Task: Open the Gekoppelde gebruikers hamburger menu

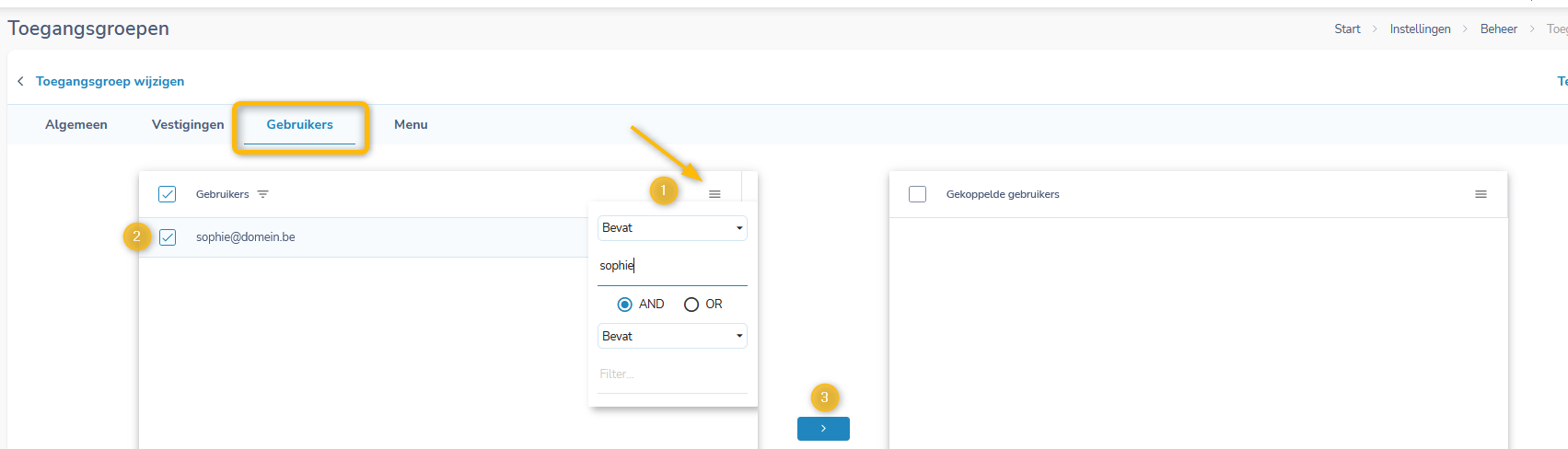Action: (1481, 194)
